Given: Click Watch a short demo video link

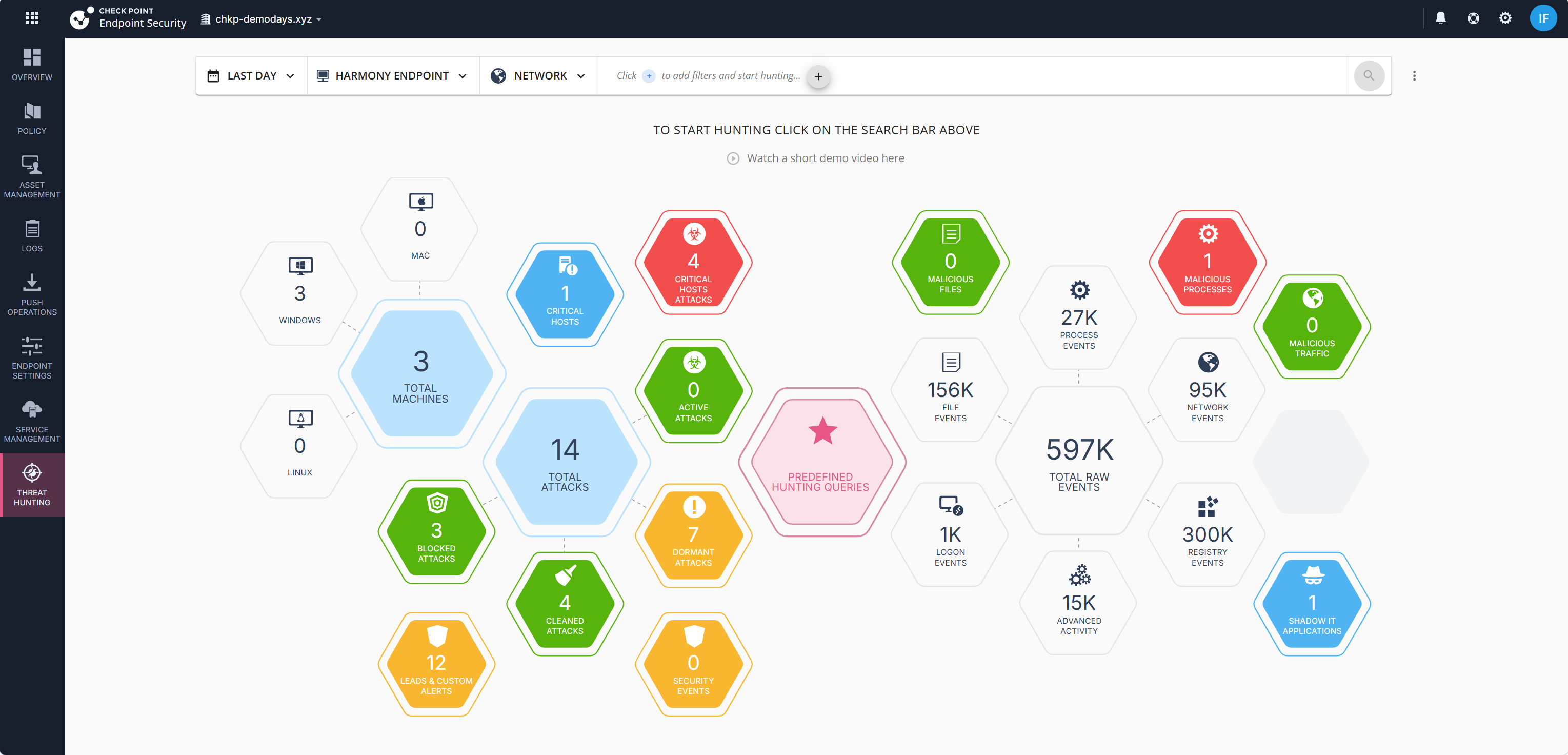Looking at the screenshot, I should tap(826, 158).
